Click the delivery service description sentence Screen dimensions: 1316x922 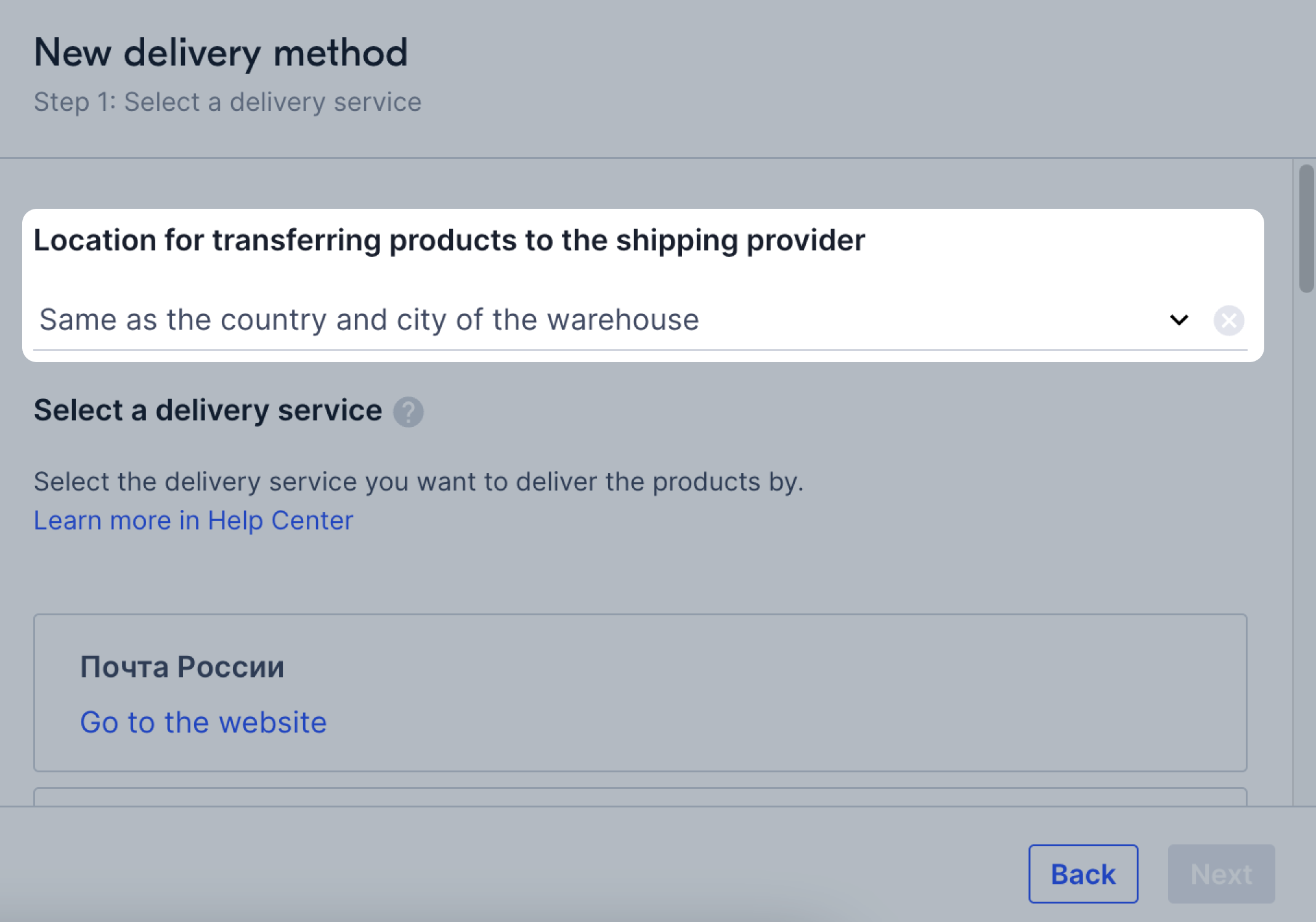point(419,482)
